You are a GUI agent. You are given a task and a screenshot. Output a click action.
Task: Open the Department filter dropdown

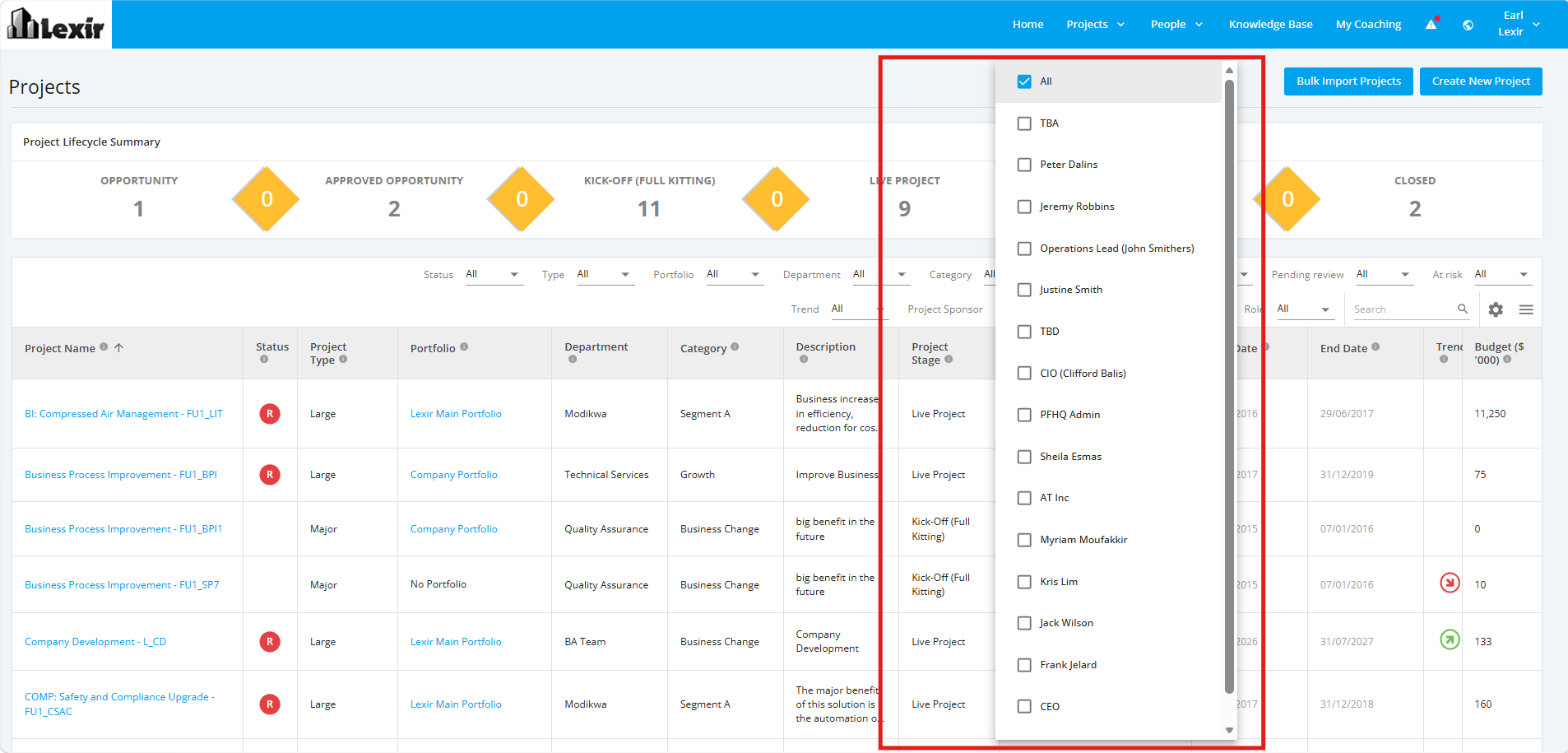tap(880, 275)
